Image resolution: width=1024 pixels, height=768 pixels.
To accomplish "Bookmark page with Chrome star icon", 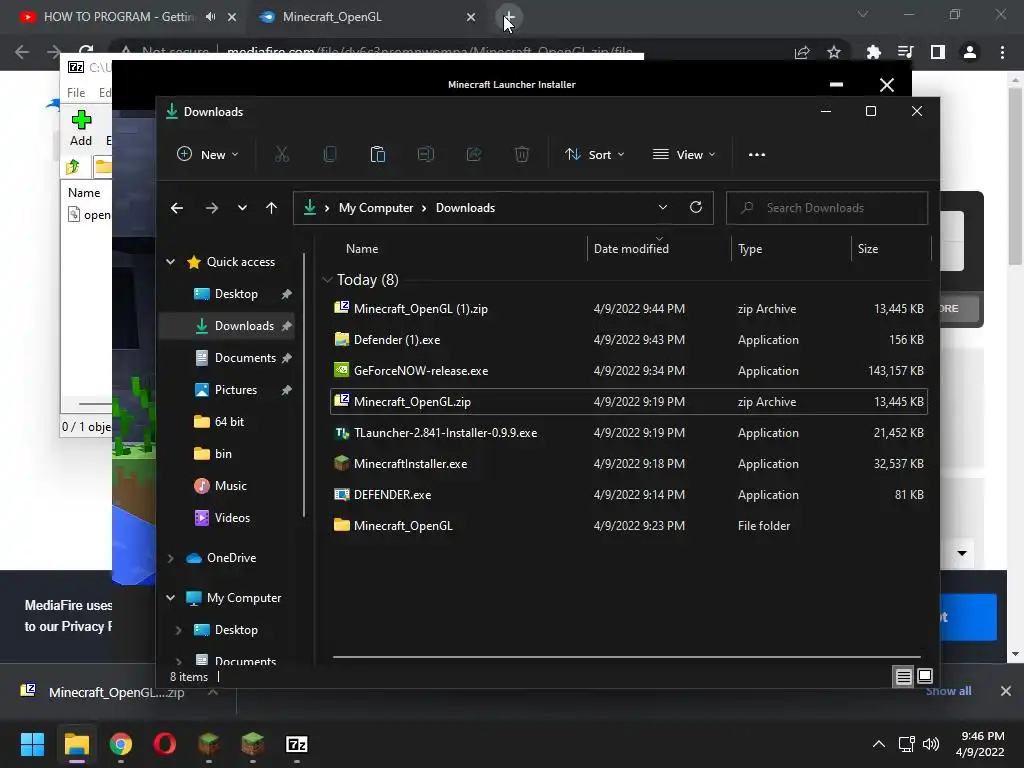I will pyautogui.click(x=834, y=52).
